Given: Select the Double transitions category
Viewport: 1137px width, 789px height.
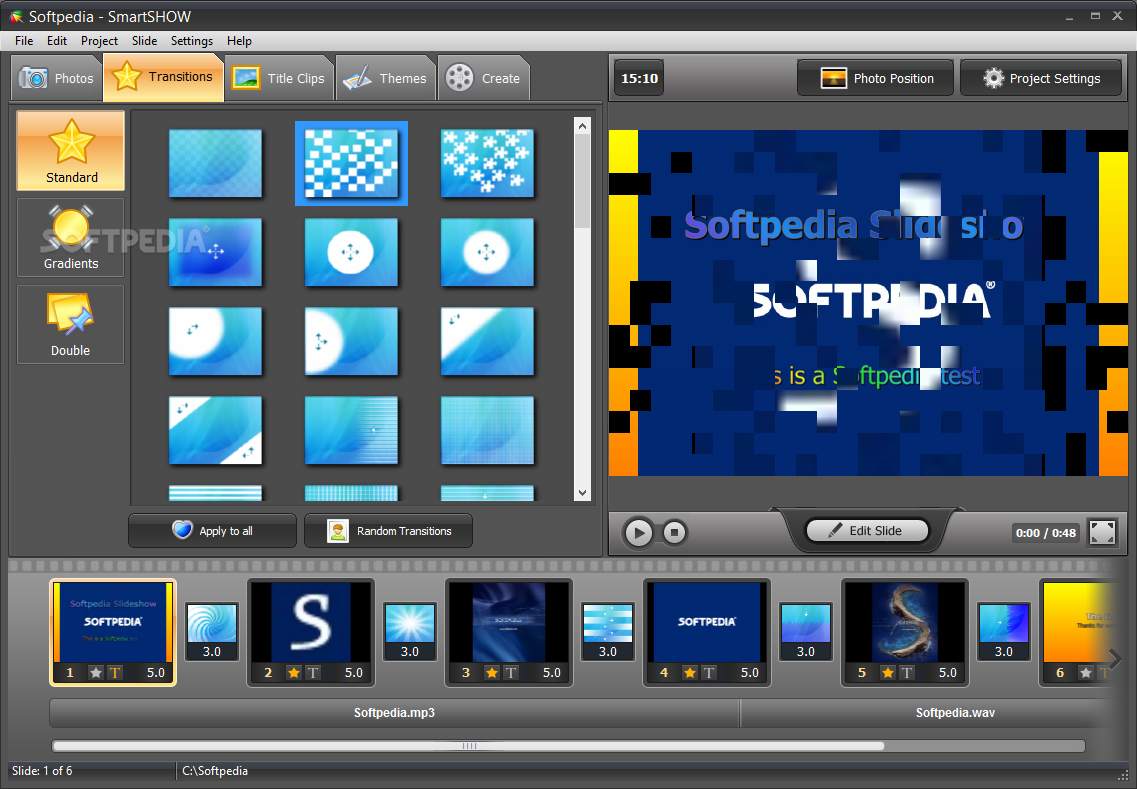Looking at the screenshot, I should 70,324.
